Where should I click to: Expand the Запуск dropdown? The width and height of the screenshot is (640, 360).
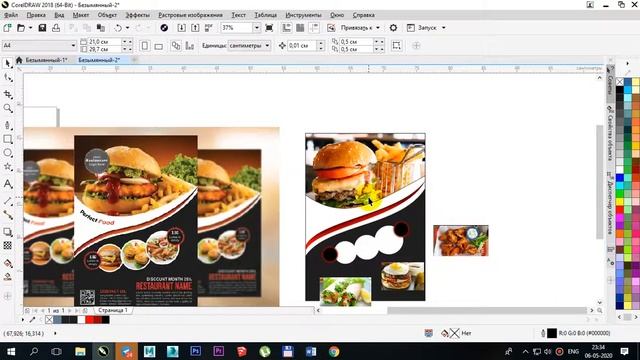pyautogui.click(x=444, y=28)
